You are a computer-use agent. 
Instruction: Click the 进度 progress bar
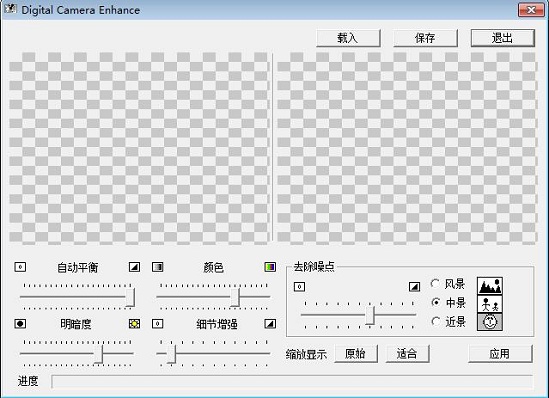292,382
